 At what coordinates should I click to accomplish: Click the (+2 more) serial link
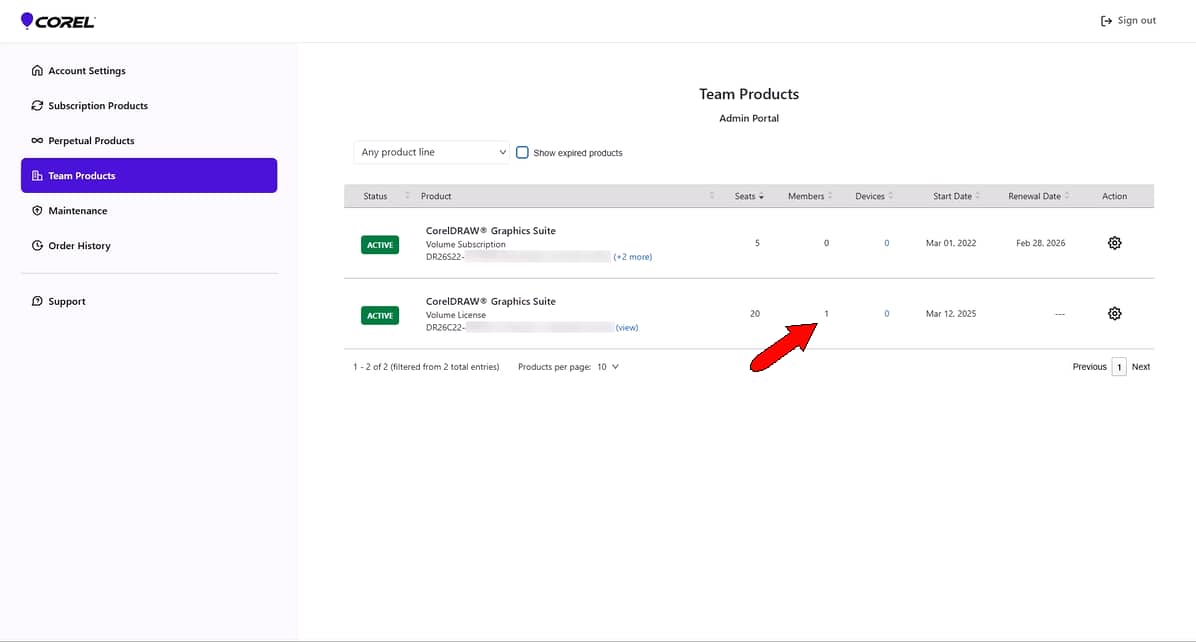coord(632,257)
